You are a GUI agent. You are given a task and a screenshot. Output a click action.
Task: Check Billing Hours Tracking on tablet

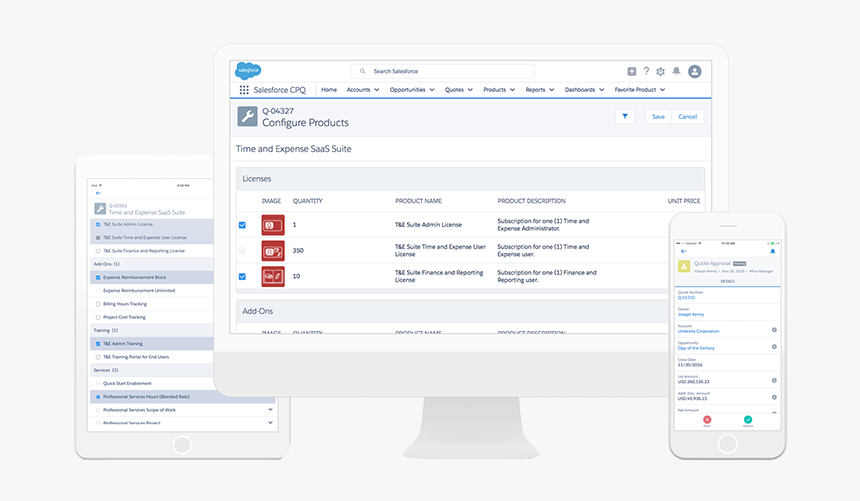[97, 303]
